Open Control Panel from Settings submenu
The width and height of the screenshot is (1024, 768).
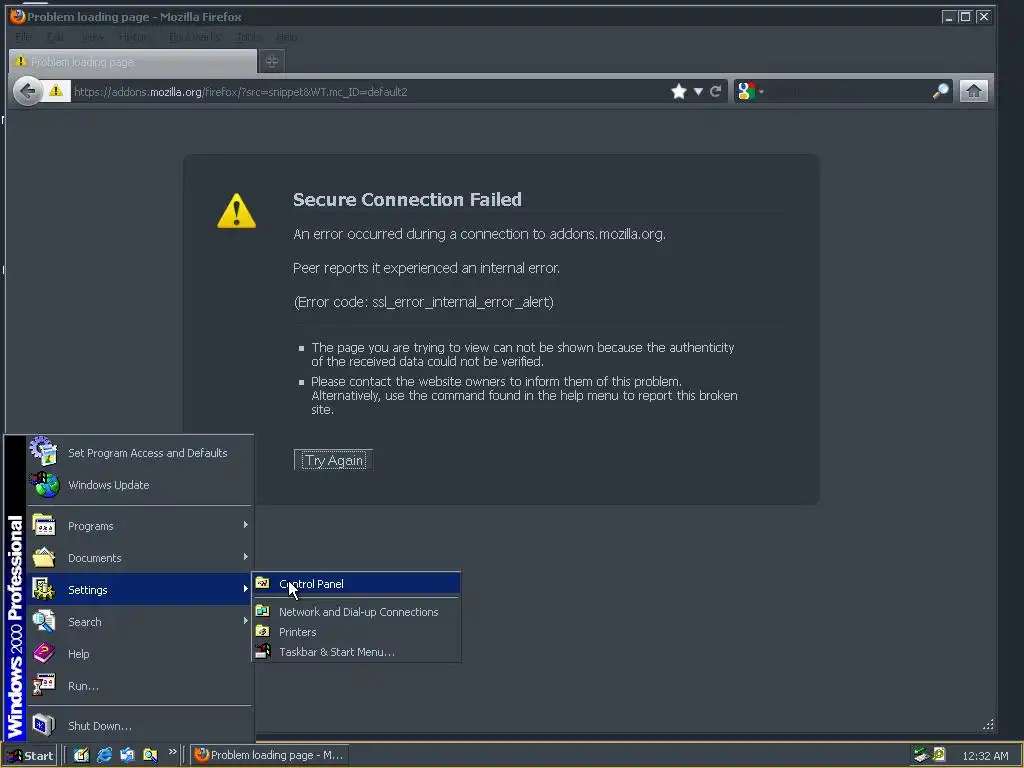pos(357,583)
